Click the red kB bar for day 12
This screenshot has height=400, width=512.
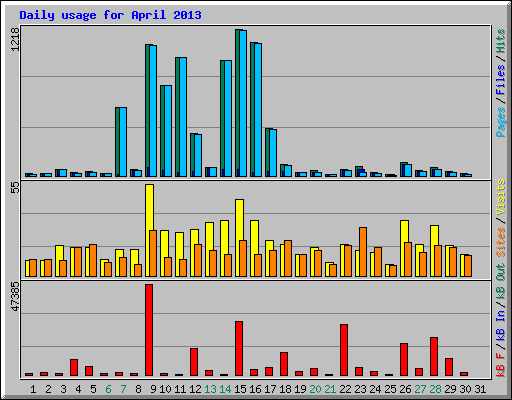pos(194,362)
